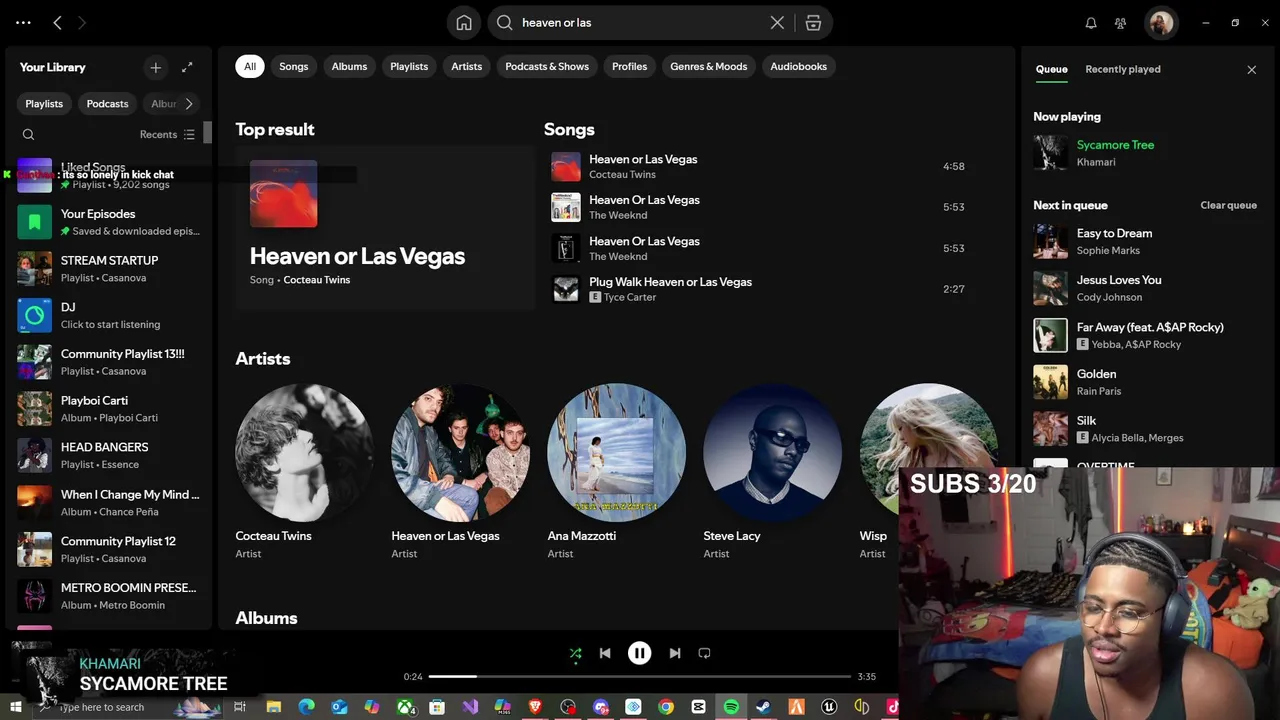The width and height of the screenshot is (1280, 720).
Task: Open Google Chrome from the taskbar
Action: pyautogui.click(x=666, y=707)
